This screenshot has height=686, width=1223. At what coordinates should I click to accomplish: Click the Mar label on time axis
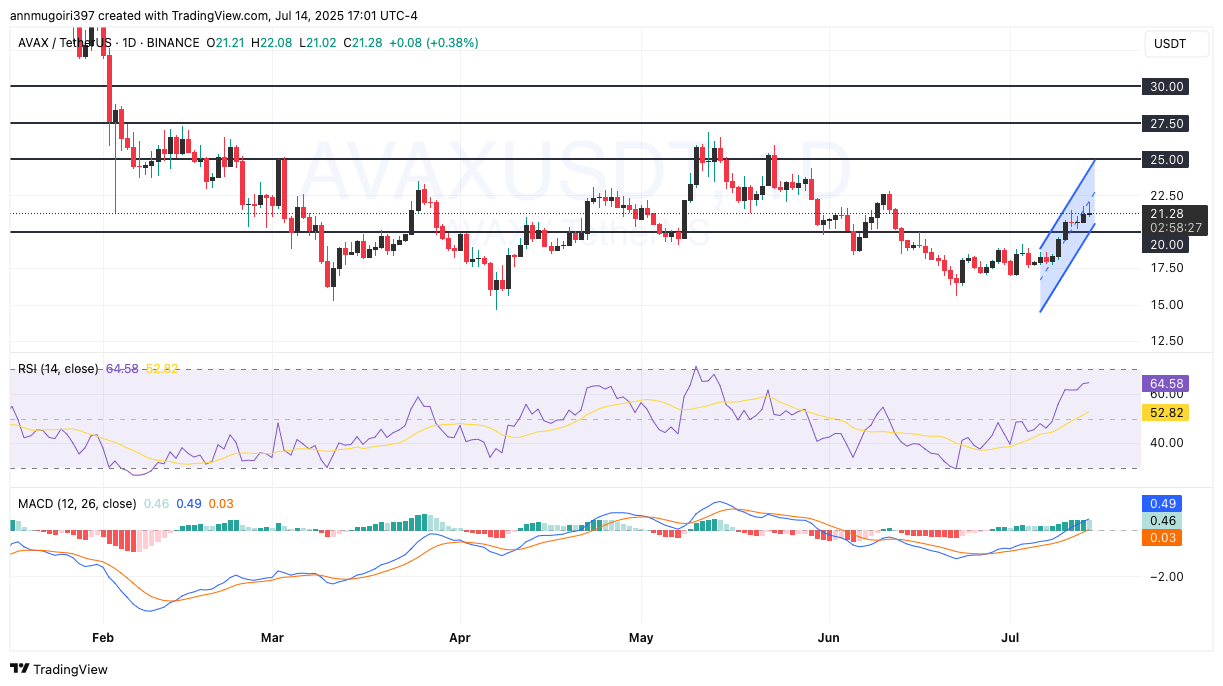273,636
